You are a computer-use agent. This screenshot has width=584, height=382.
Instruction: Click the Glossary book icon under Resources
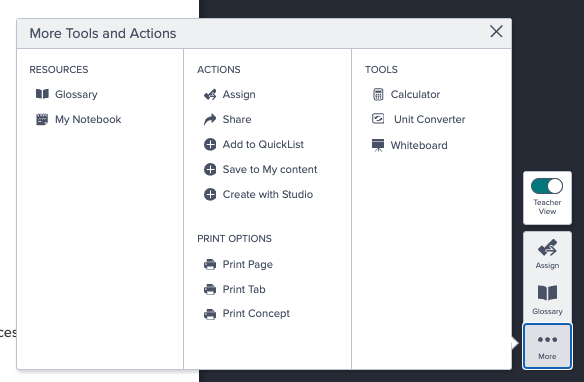tap(42, 94)
